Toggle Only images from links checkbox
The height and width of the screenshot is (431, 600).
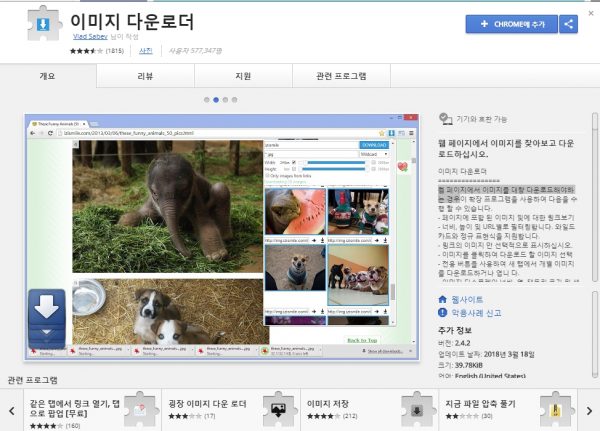(267, 175)
